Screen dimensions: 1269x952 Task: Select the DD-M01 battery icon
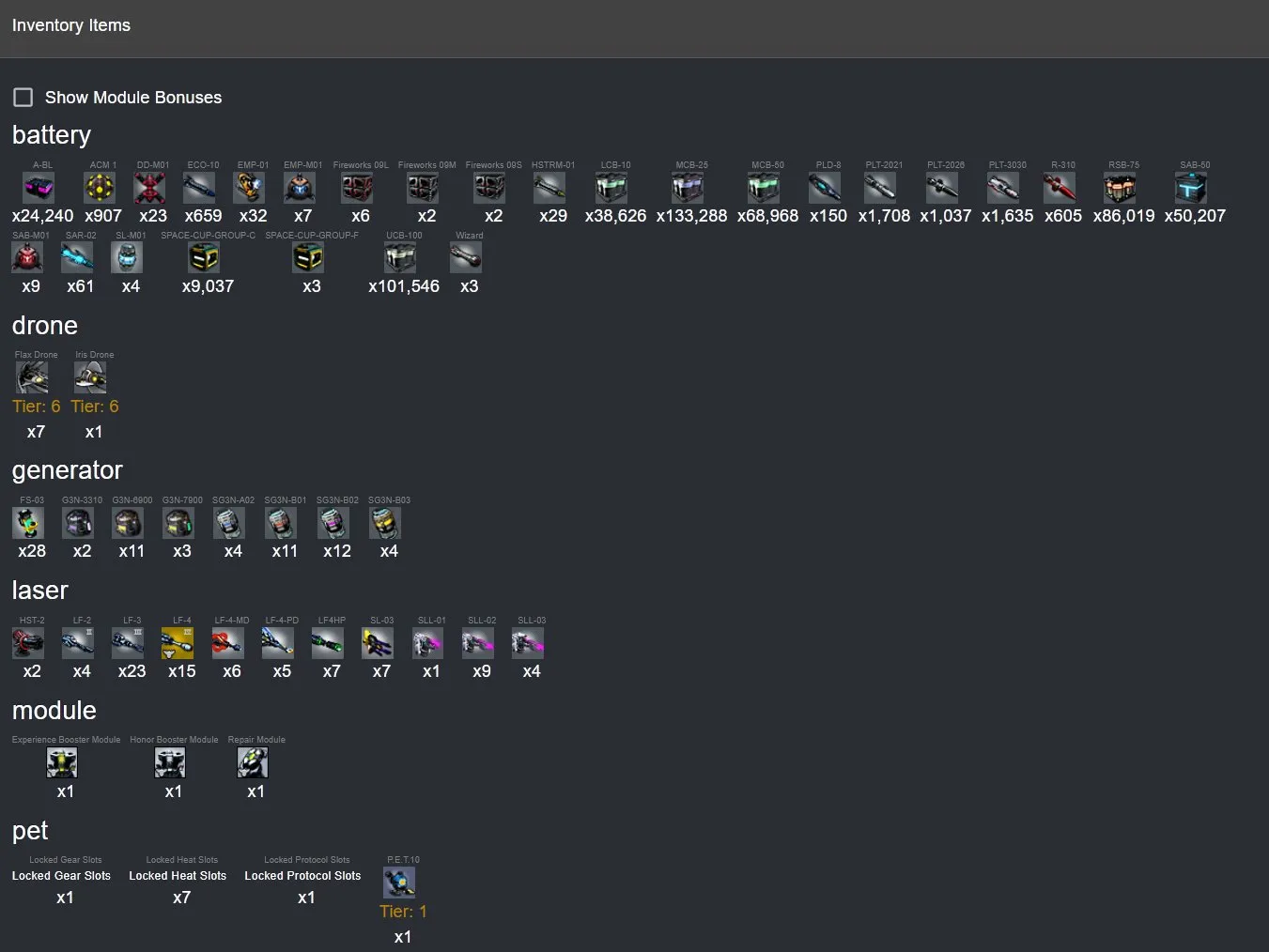tap(150, 188)
